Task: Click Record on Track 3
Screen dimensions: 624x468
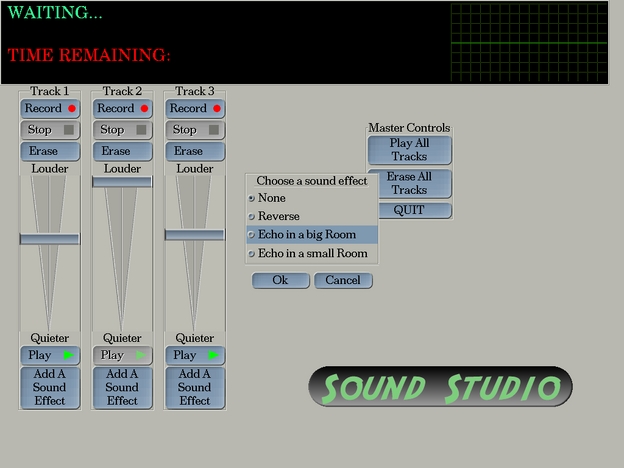Action: coord(194,108)
